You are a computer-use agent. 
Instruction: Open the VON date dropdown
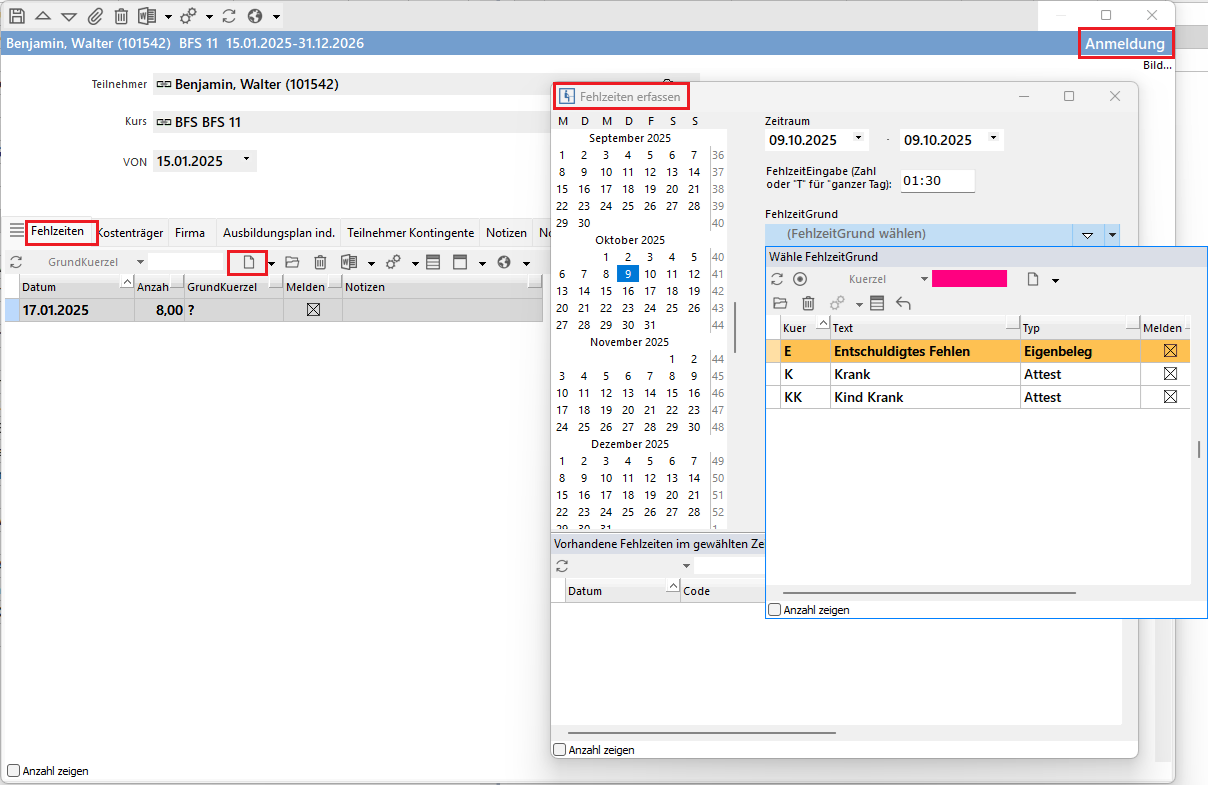(246, 160)
